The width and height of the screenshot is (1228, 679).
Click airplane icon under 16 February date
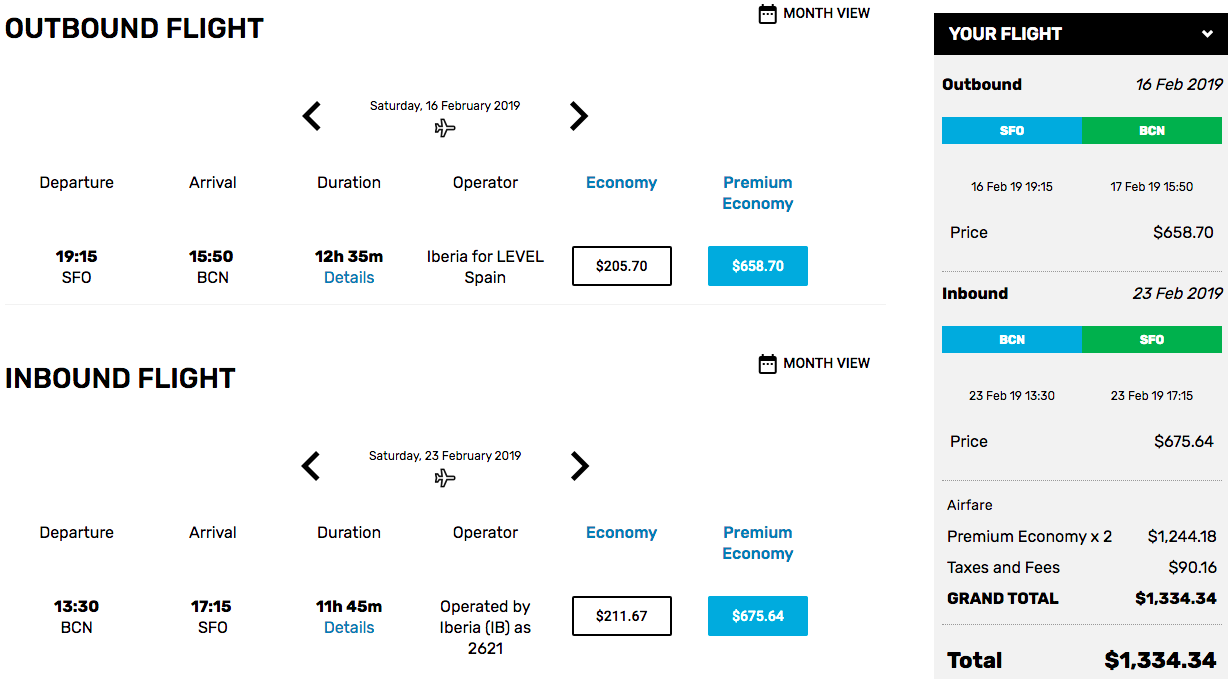pos(445,128)
